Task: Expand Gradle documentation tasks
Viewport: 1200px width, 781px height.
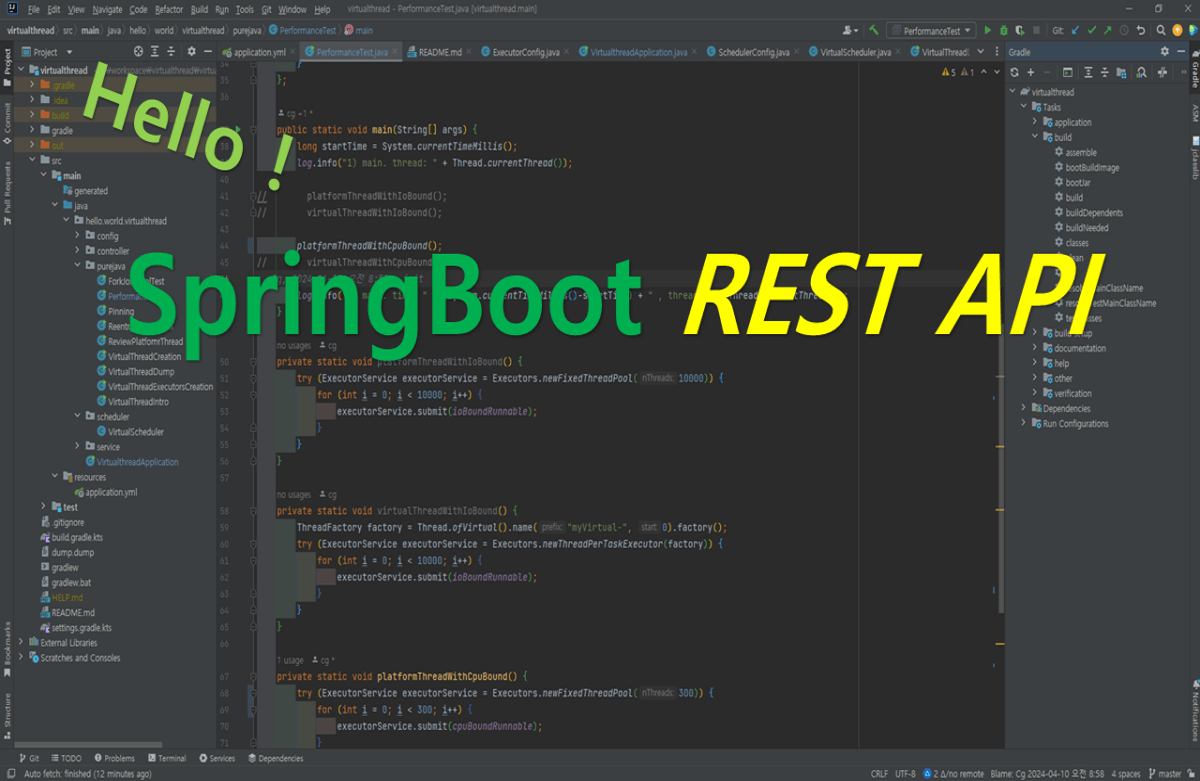Action: click(x=1035, y=348)
